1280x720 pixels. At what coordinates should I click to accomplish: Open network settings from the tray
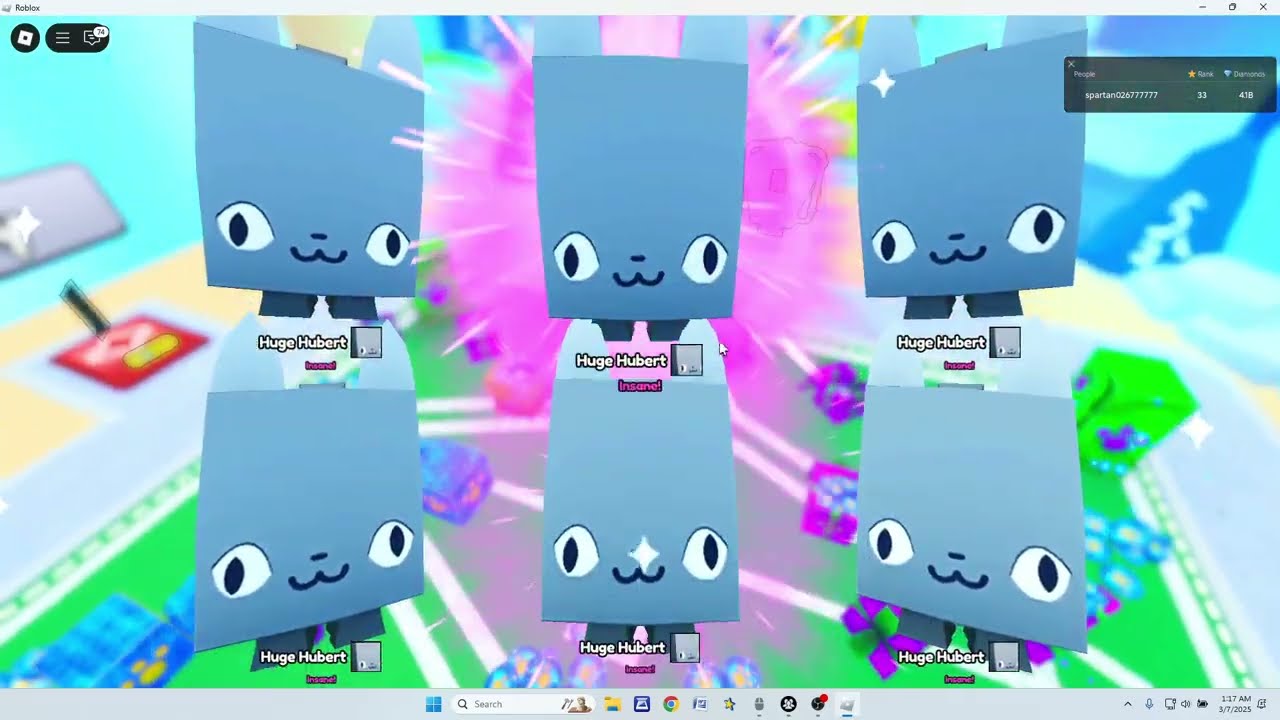point(1170,704)
